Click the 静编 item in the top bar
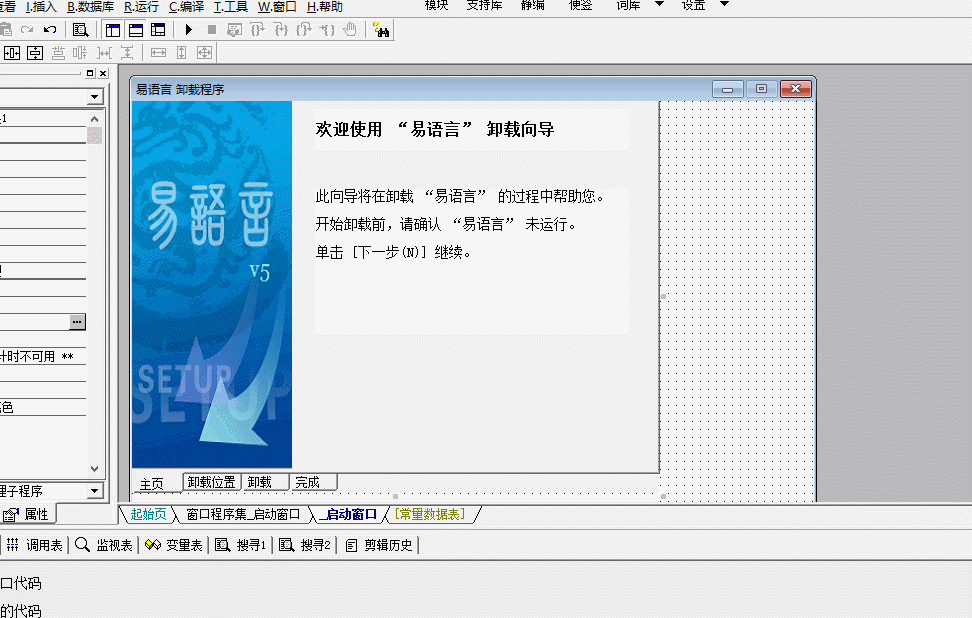972x618 pixels. pos(532,5)
